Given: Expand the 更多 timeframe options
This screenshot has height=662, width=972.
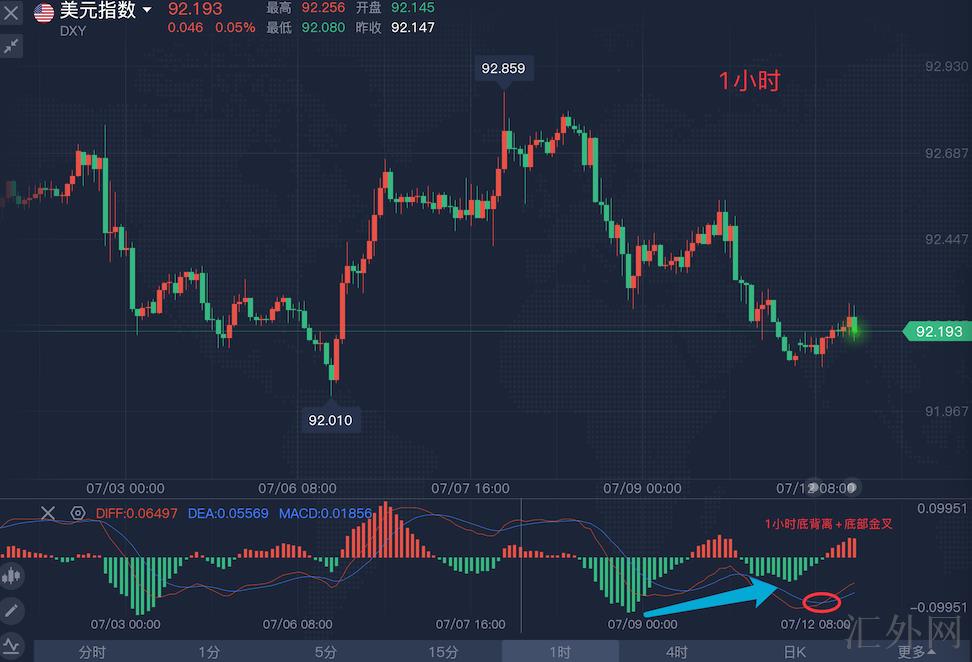Looking at the screenshot, I should (916, 652).
